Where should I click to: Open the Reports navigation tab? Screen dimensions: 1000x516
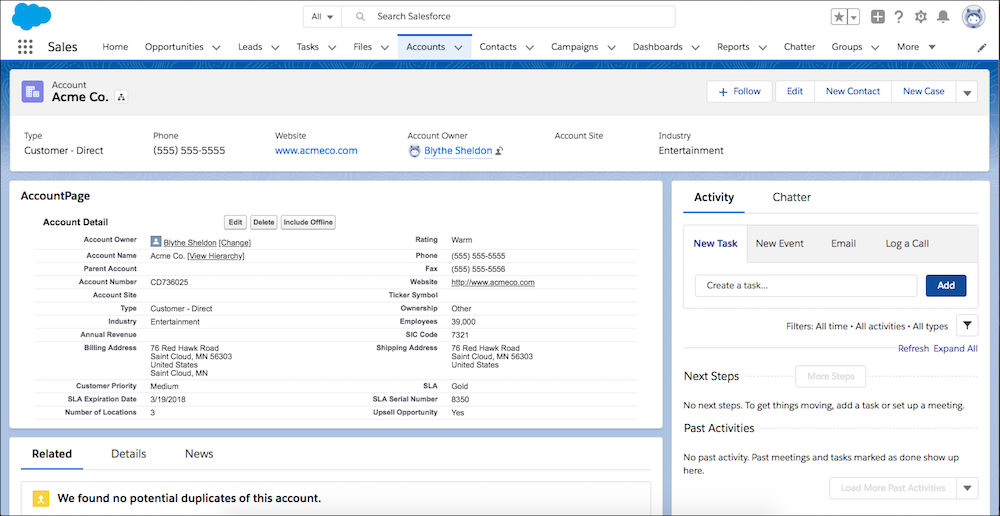tap(733, 47)
